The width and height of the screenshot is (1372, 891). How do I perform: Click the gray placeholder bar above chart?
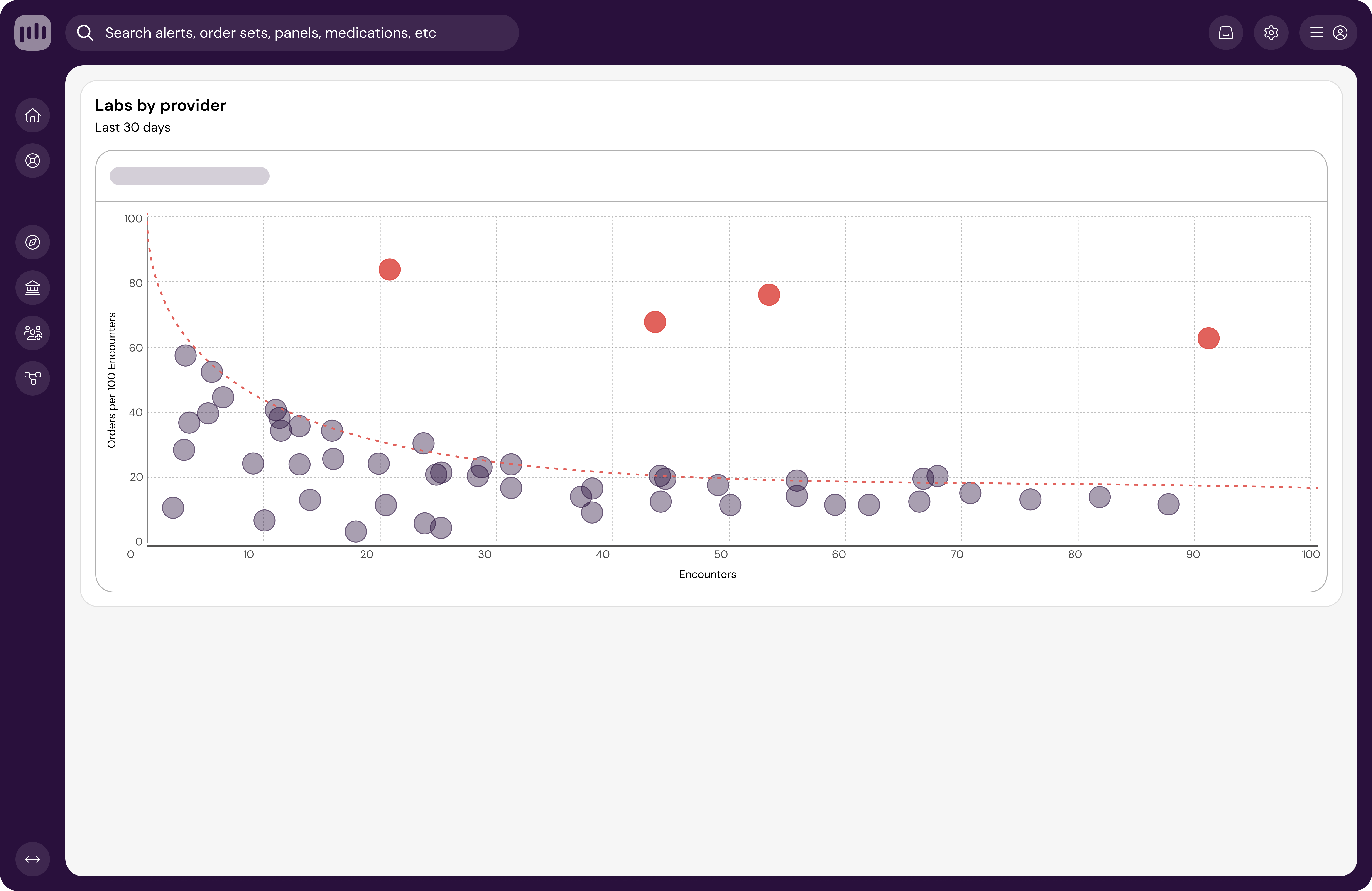[x=189, y=176]
